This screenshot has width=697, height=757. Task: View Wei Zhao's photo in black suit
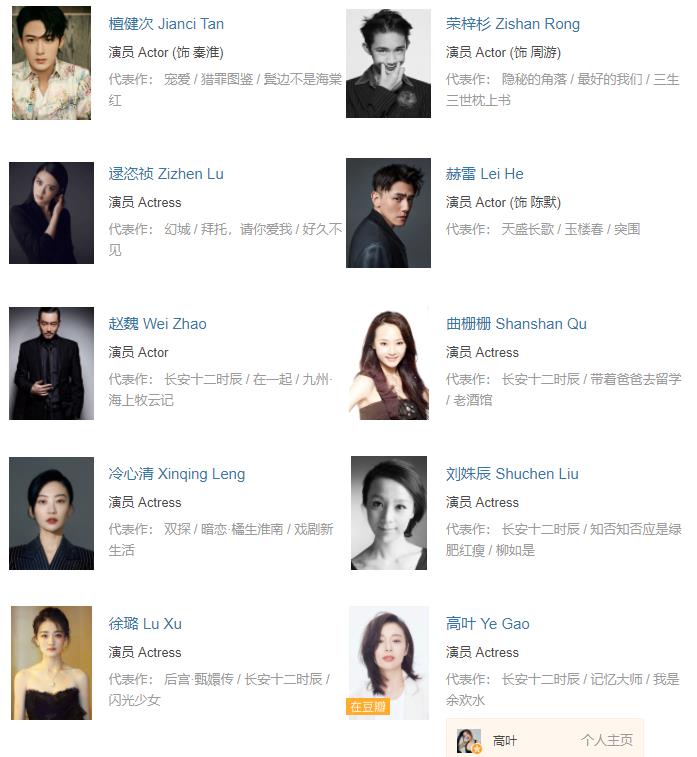[x=51, y=363]
